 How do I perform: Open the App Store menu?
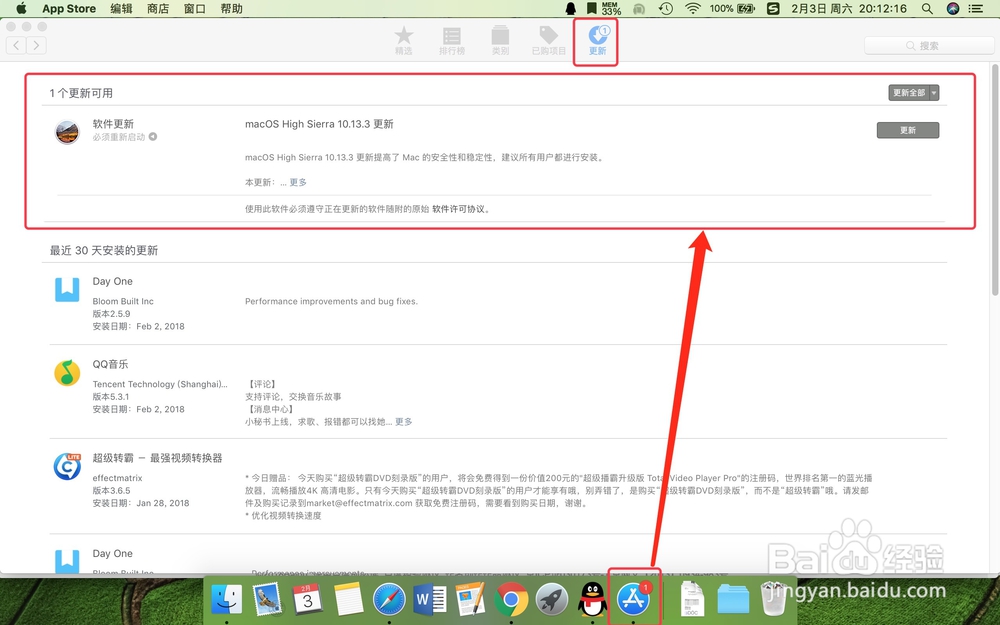click(69, 8)
